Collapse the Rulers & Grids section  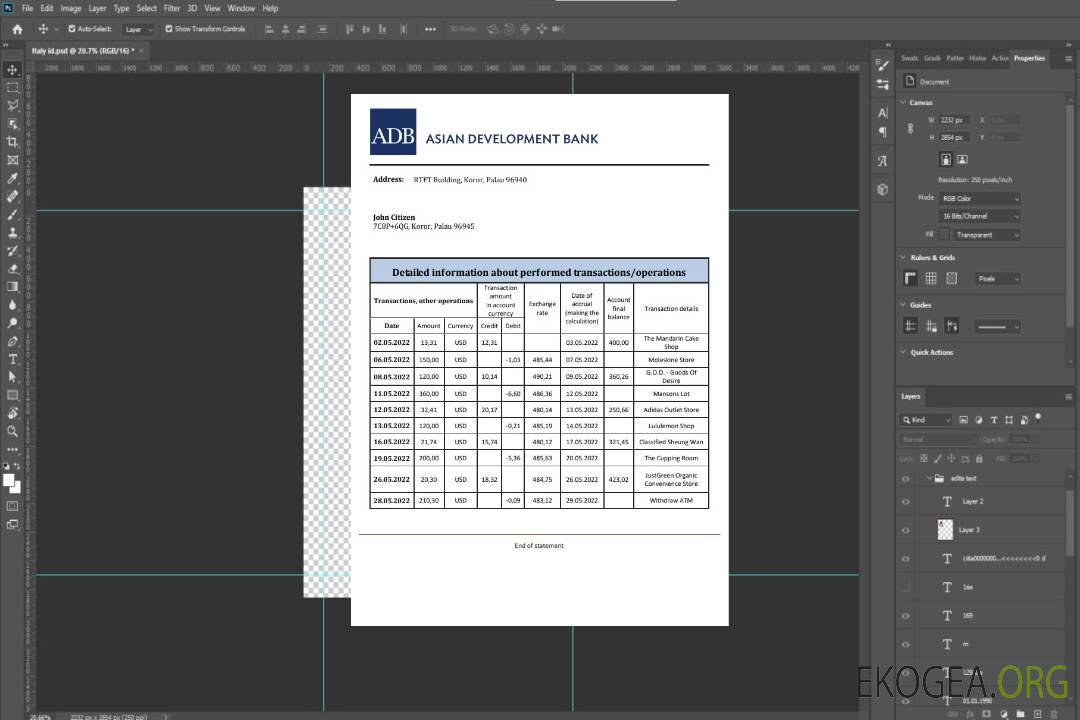tap(904, 258)
